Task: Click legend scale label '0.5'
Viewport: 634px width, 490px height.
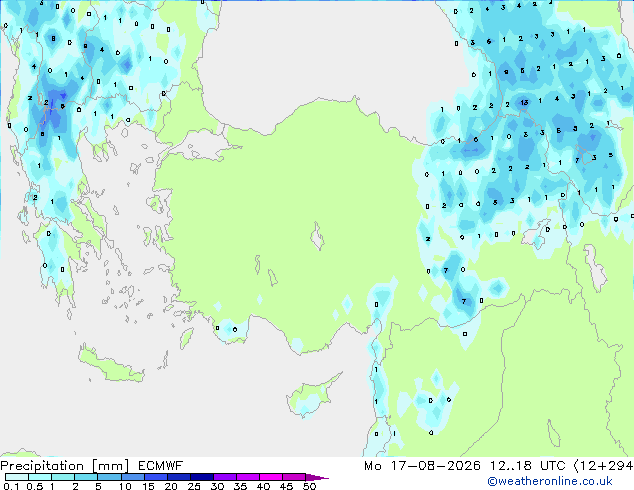Action: point(35,486)
